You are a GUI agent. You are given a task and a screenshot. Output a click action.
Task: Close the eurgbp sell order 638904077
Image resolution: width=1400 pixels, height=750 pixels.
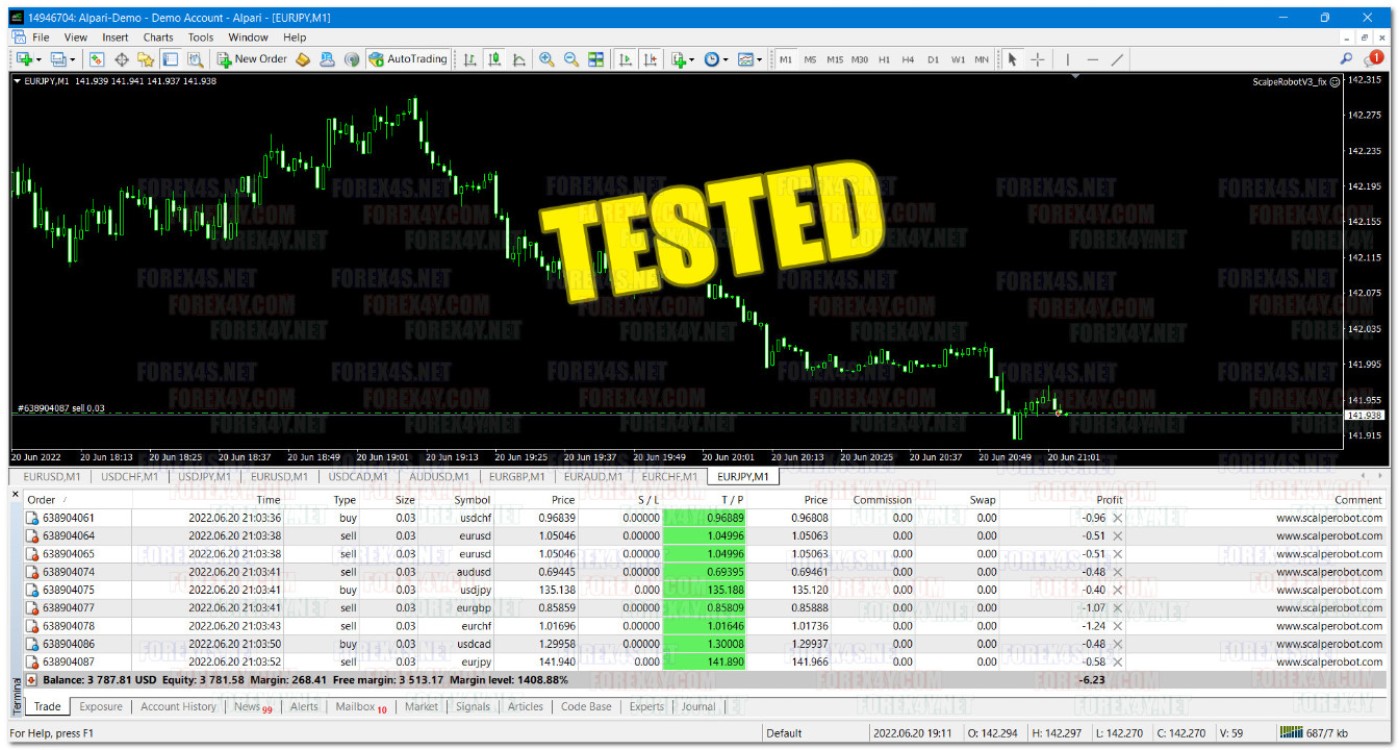coord(1117,608)
